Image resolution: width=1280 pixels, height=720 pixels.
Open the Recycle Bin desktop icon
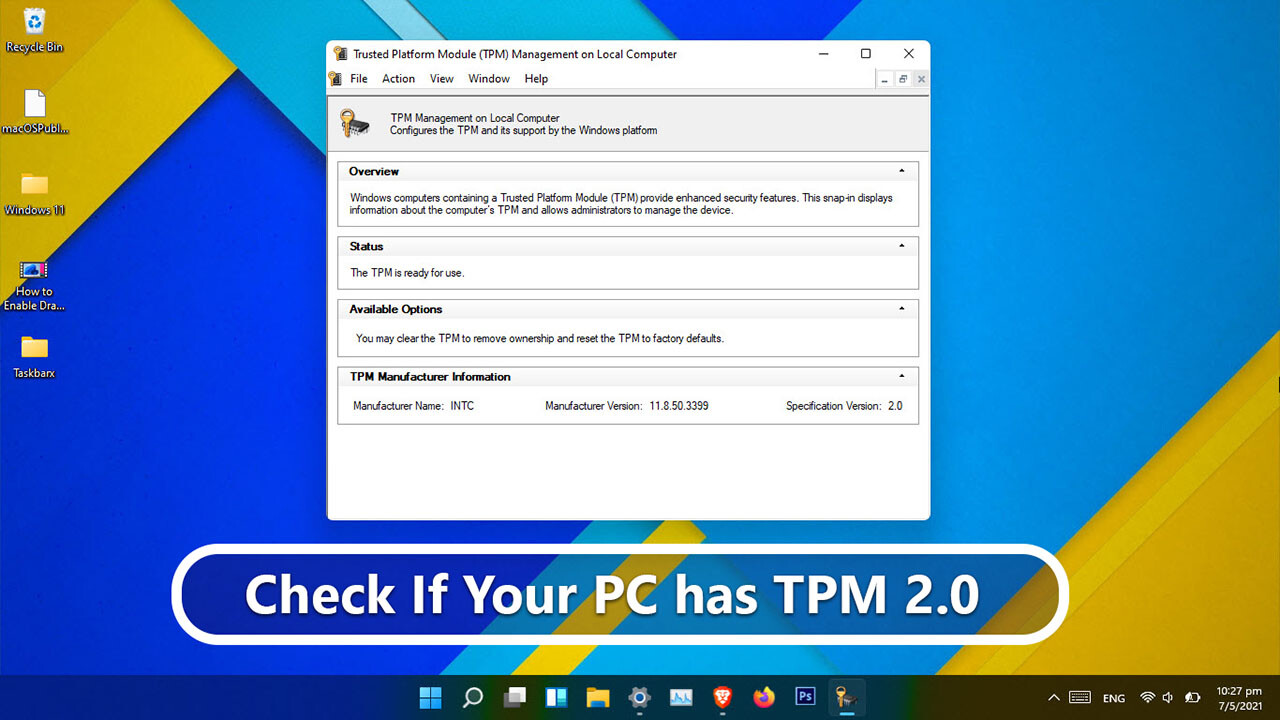pos(35,30)
